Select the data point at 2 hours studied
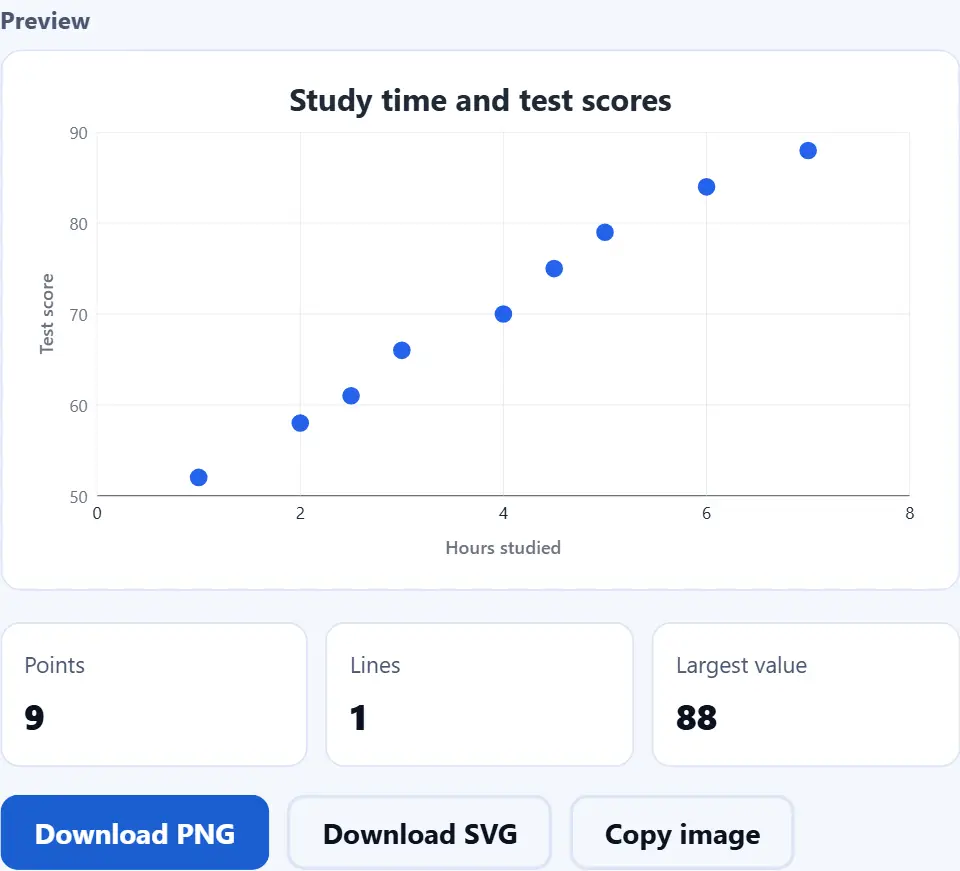This screenshot has height=871, width=960. [300, 423]
